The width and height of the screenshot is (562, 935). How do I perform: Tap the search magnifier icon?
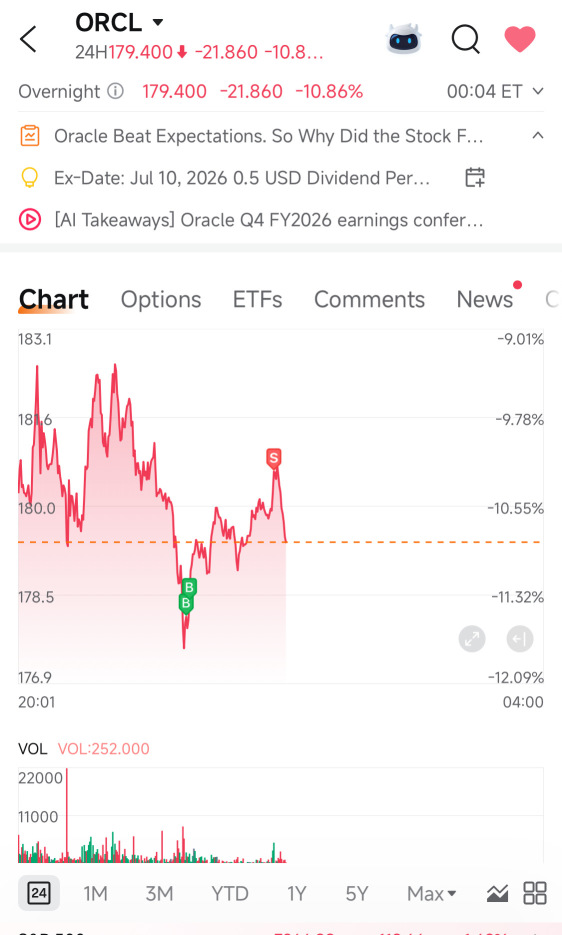(x=465, y=39)
